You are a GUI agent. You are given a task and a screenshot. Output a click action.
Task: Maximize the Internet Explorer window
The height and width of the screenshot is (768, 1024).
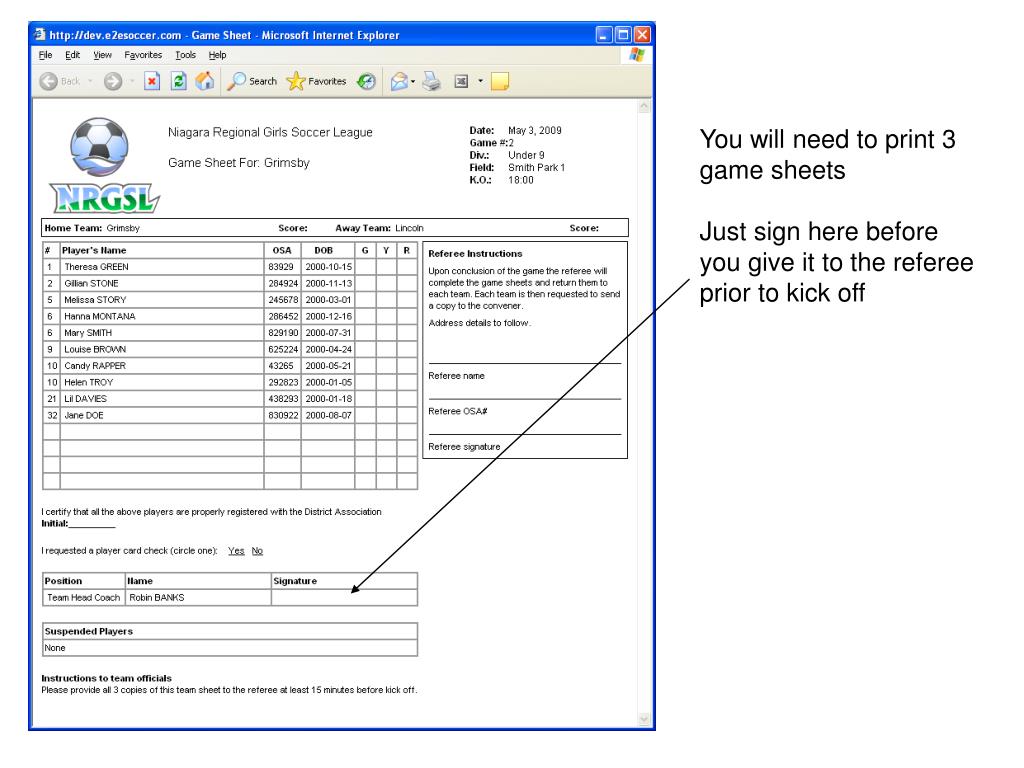(623, 35)
